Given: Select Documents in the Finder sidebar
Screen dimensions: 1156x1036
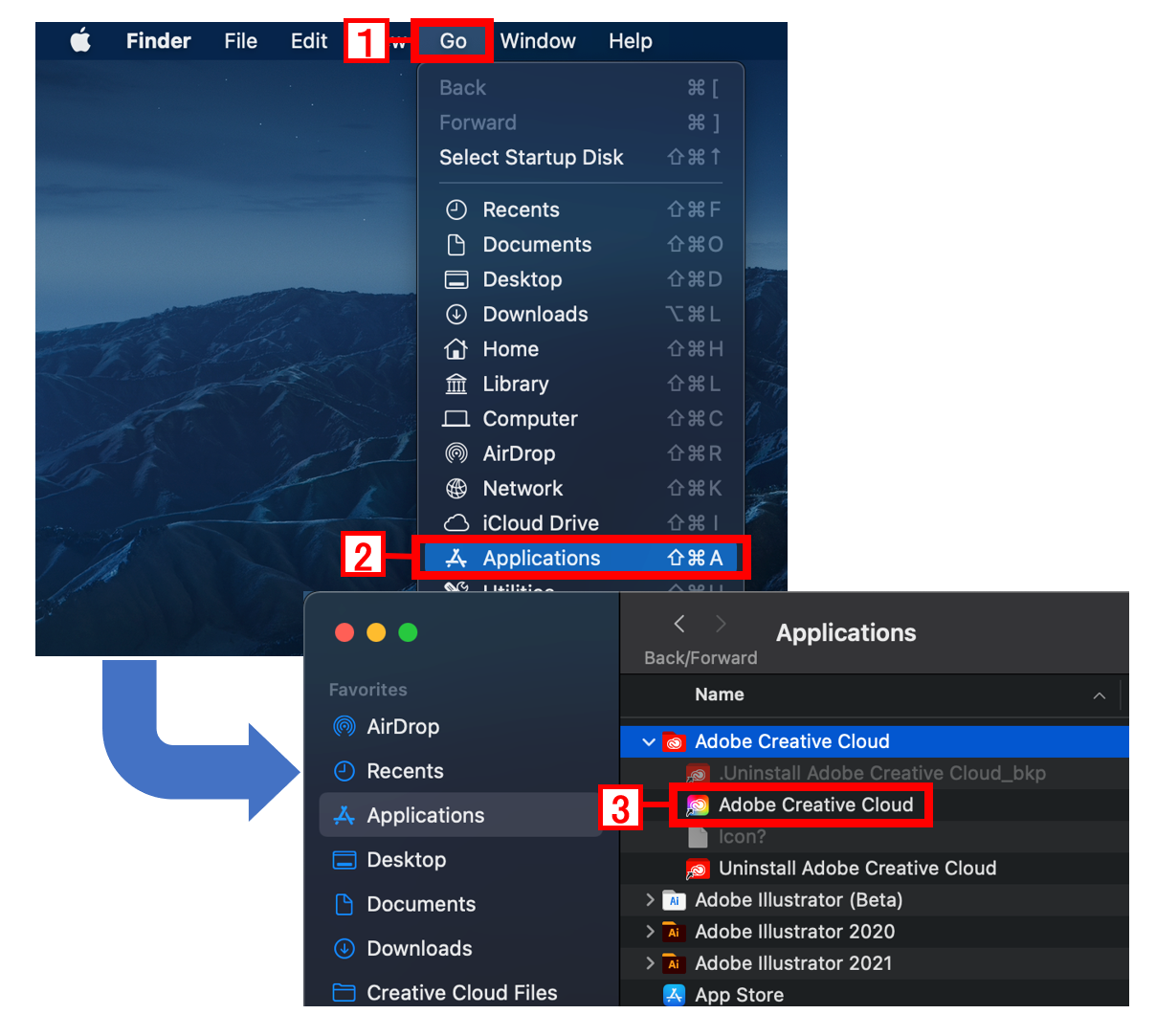Looking at the screenshot, I should point(460,904).
